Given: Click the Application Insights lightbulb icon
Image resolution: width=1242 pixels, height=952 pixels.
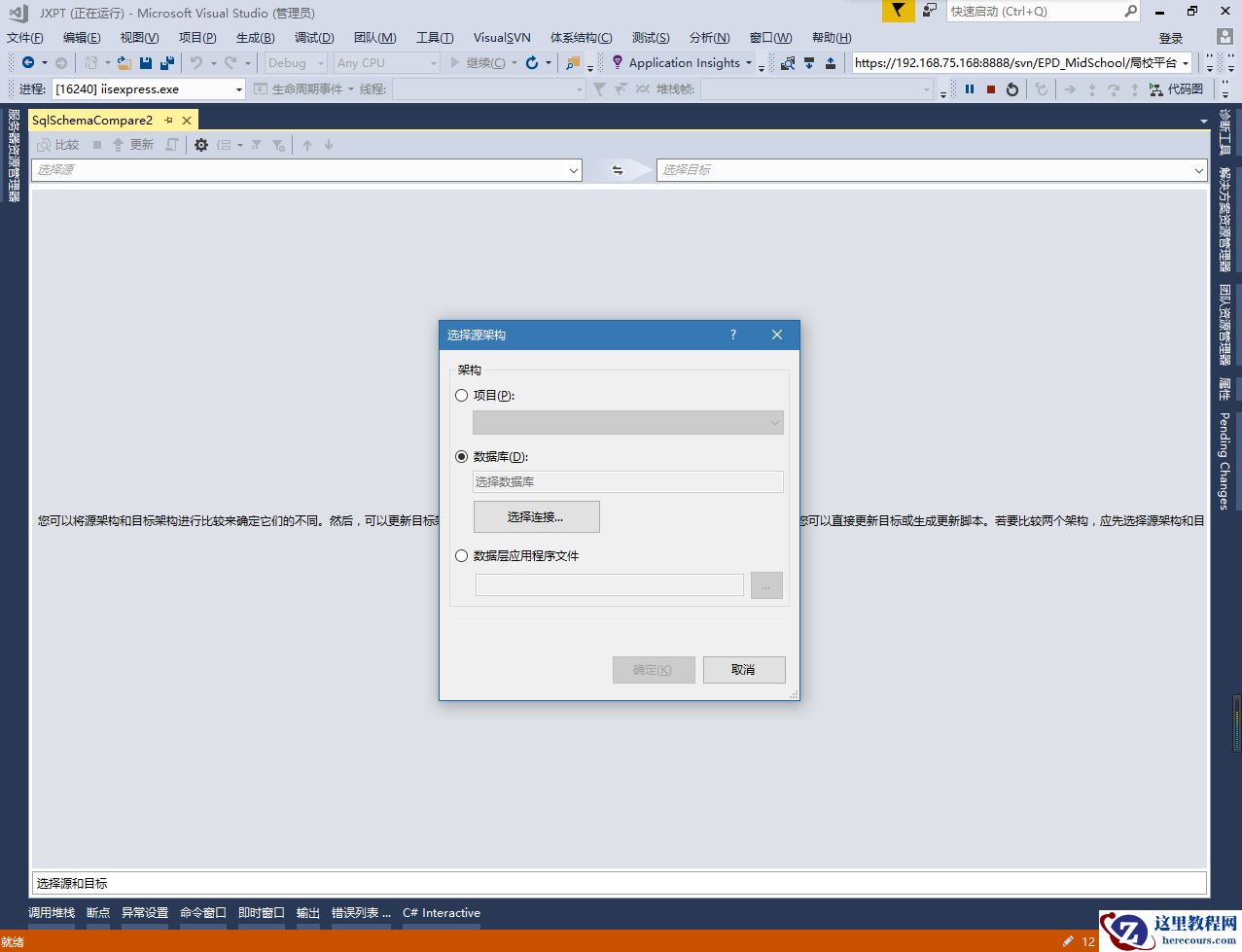Looking at the screenshot, I should tap(618, 62).
